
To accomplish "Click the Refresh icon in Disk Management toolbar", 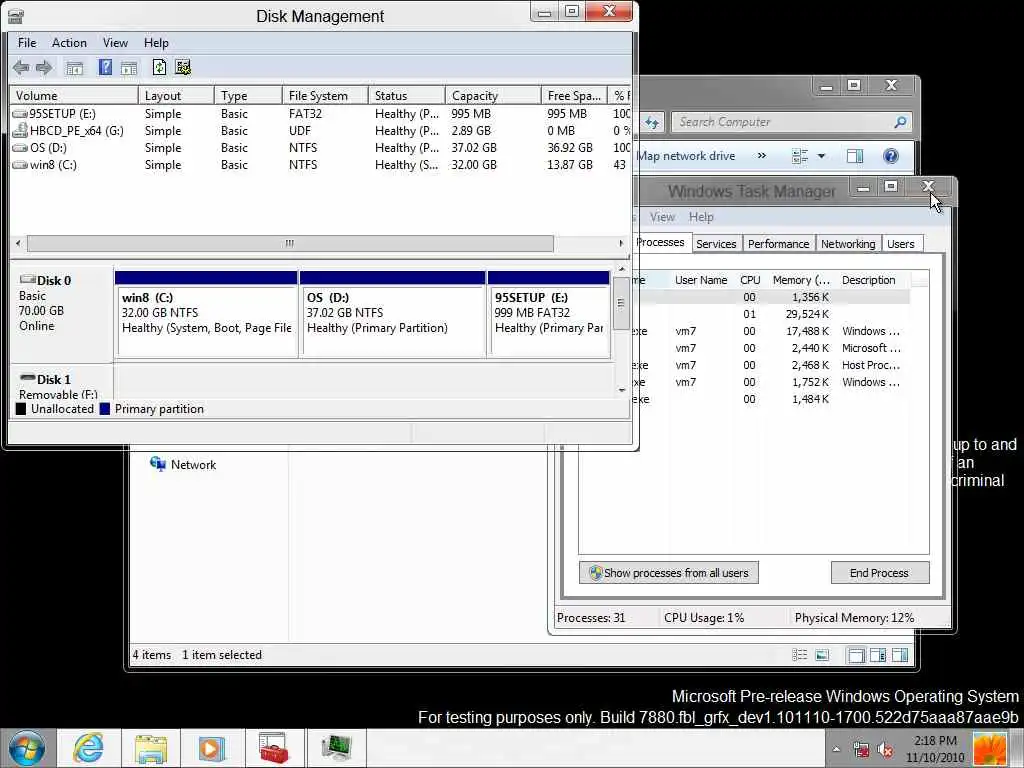I will click(x=159, y=67).
